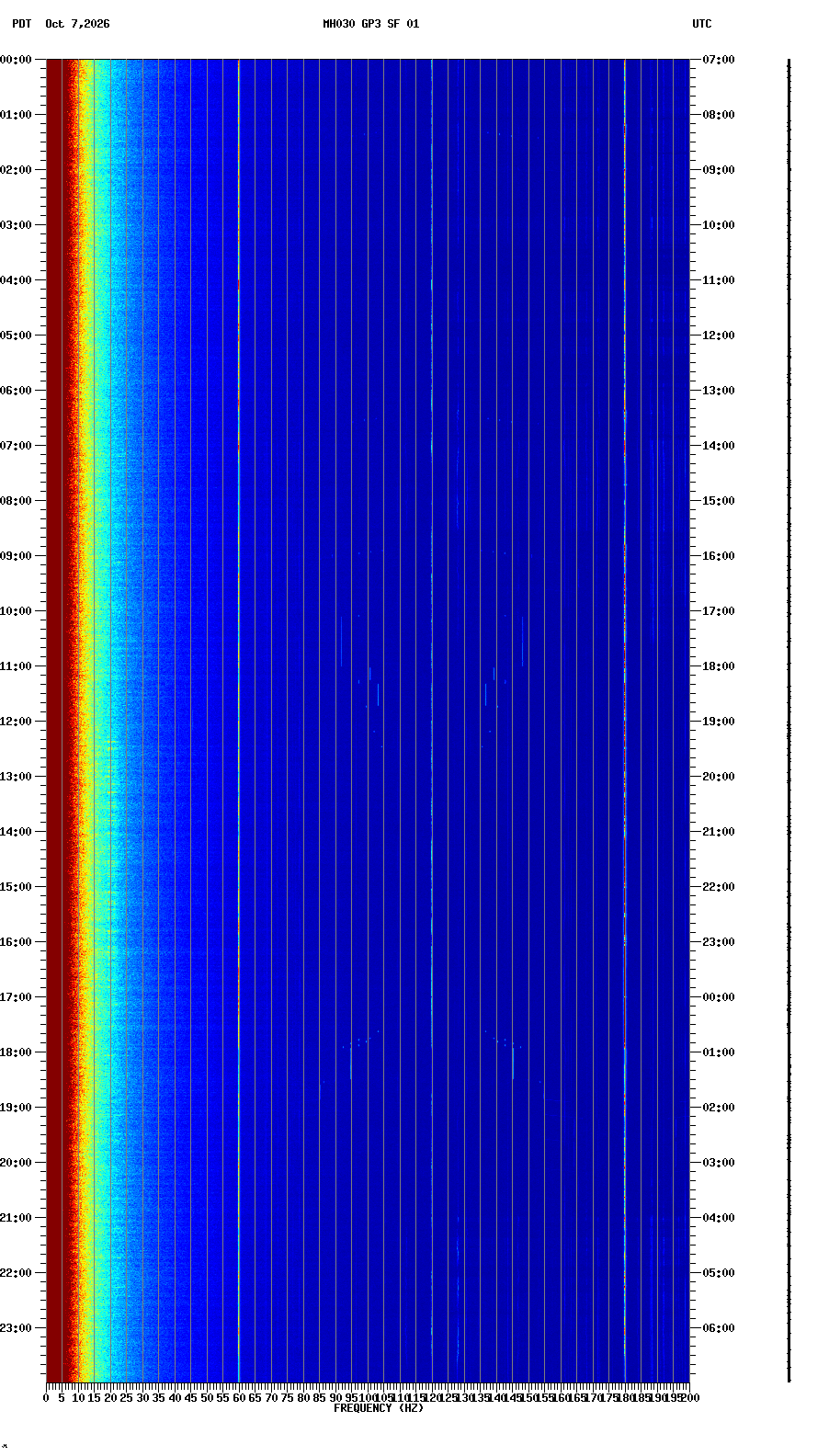Click the 07:00 label on UTC axis
Image resolution: width=829 pixels, height=1456 pixels.
point(719,60)
